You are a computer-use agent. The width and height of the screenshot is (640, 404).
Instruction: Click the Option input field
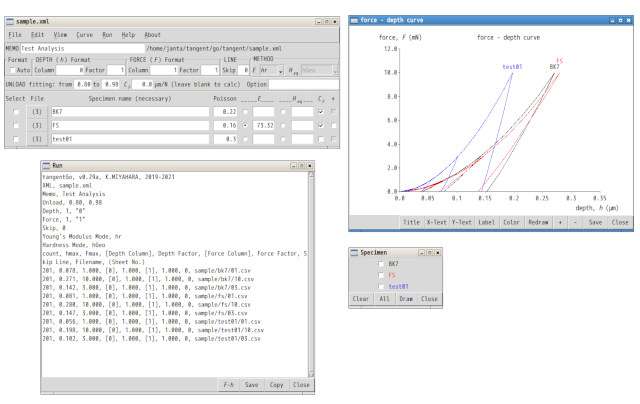tap(303, 84)
